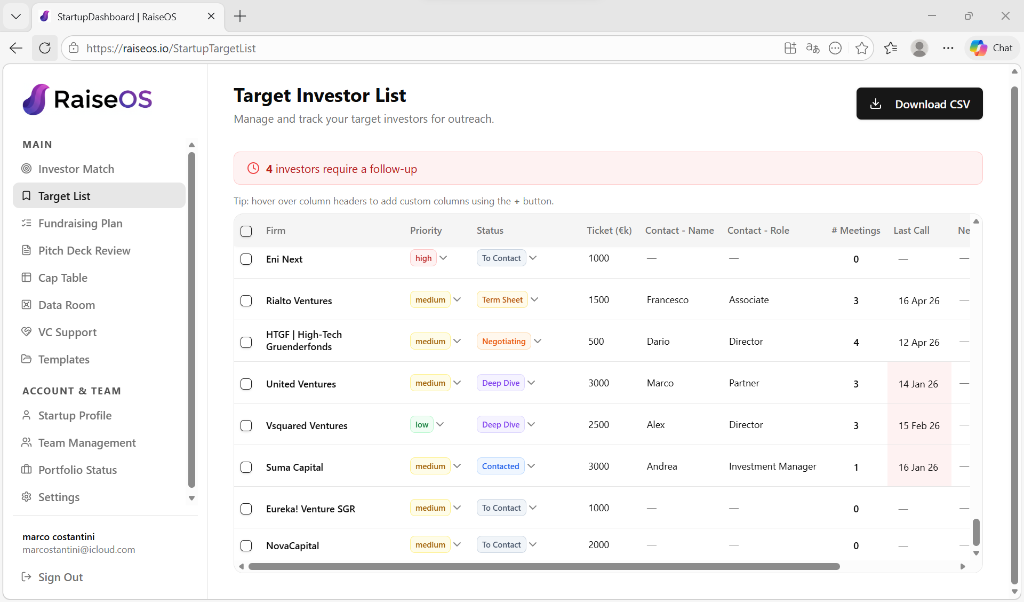Click Suma Capital Investment Manager cell

click(773, 467)
